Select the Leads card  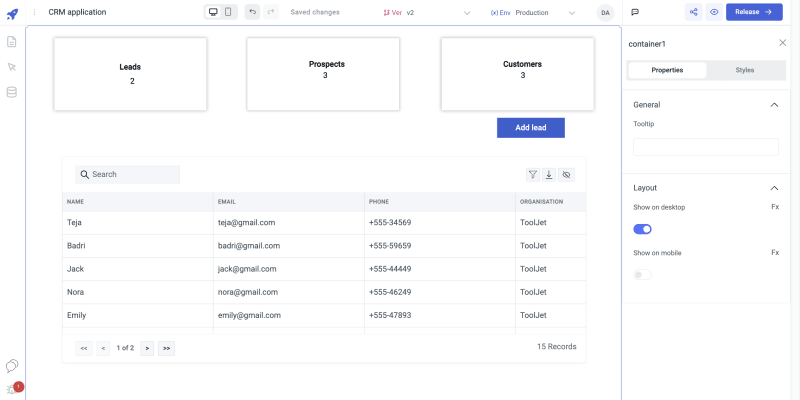(130, 74)
